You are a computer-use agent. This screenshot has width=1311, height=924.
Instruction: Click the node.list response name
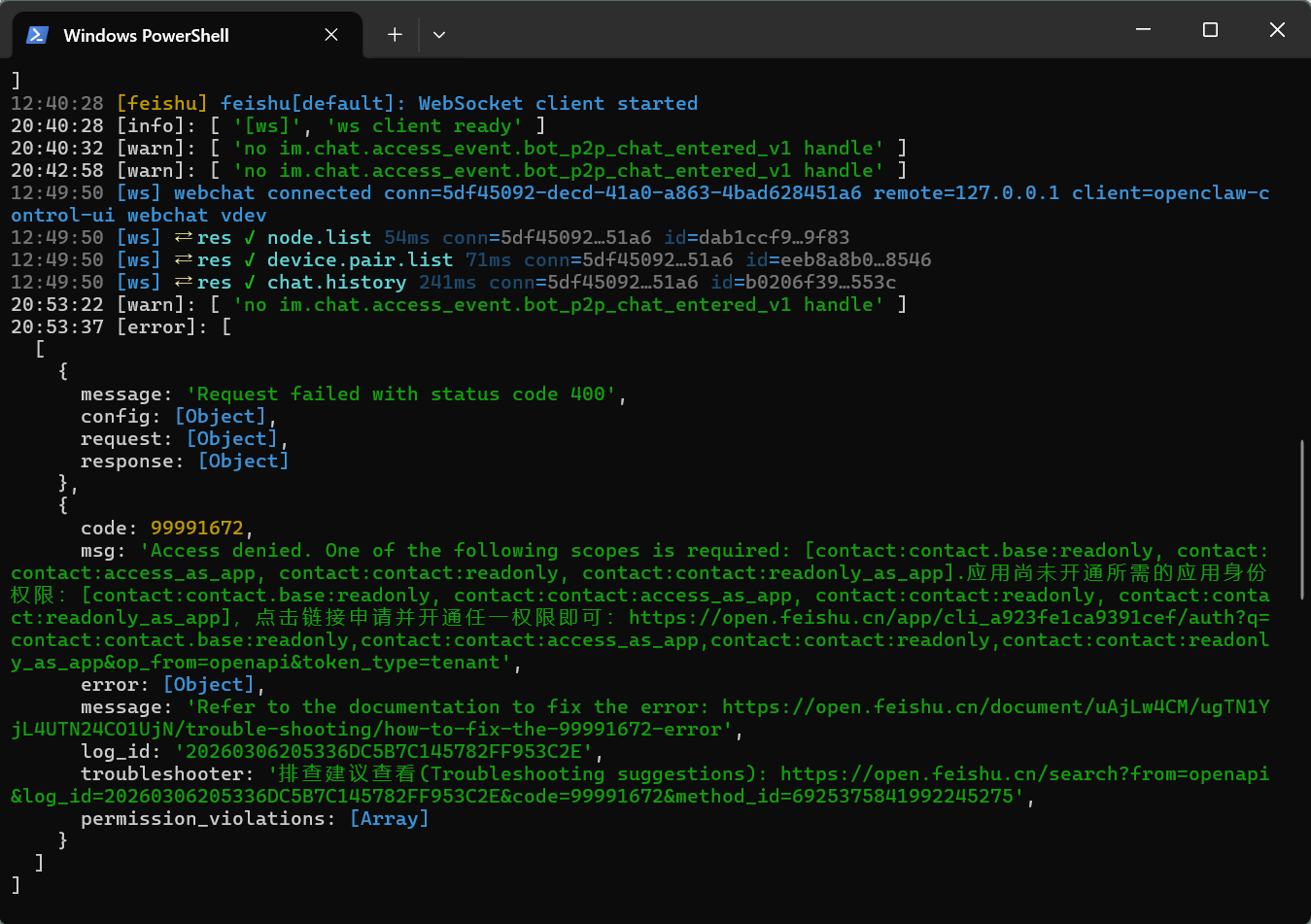point(320,237)
